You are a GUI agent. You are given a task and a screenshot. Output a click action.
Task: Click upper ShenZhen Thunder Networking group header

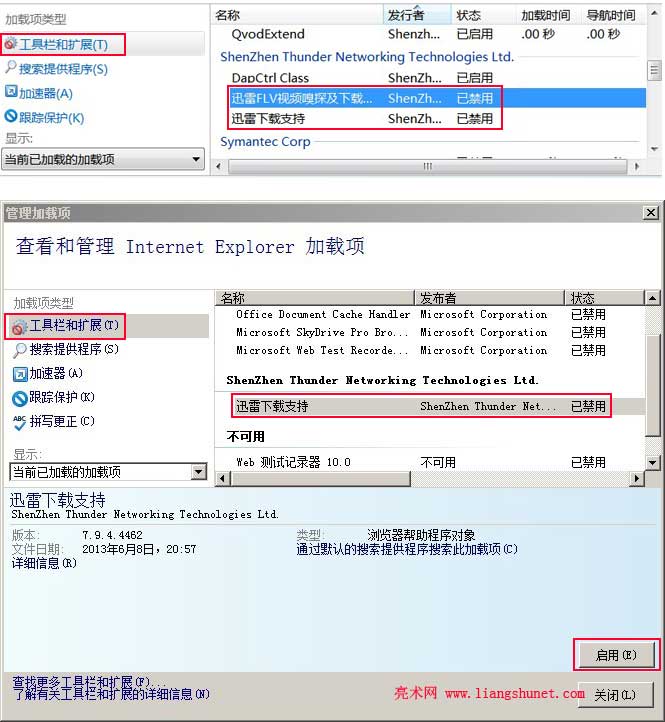367,57
